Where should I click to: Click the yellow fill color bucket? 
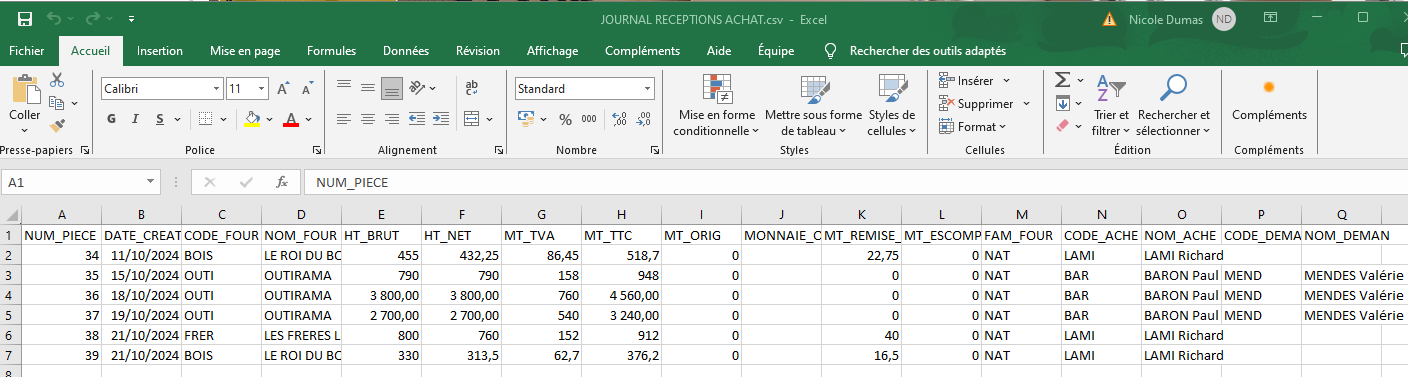click(252, 119)
